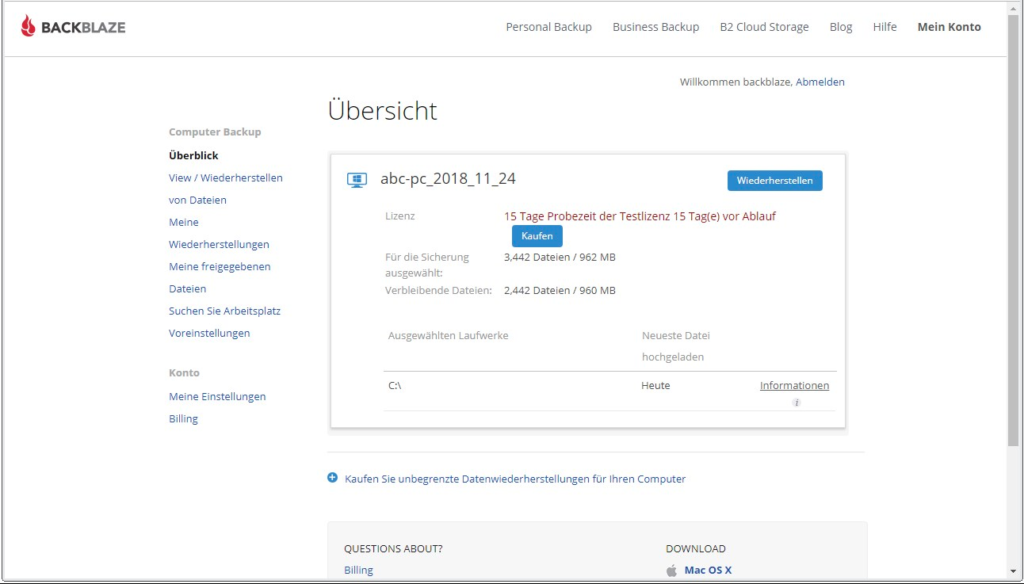Viewport: 1024px width, 584px height.
Task: Click the Abmelden link to sign out
Action: pyautogui.click(x=820, y=82)
